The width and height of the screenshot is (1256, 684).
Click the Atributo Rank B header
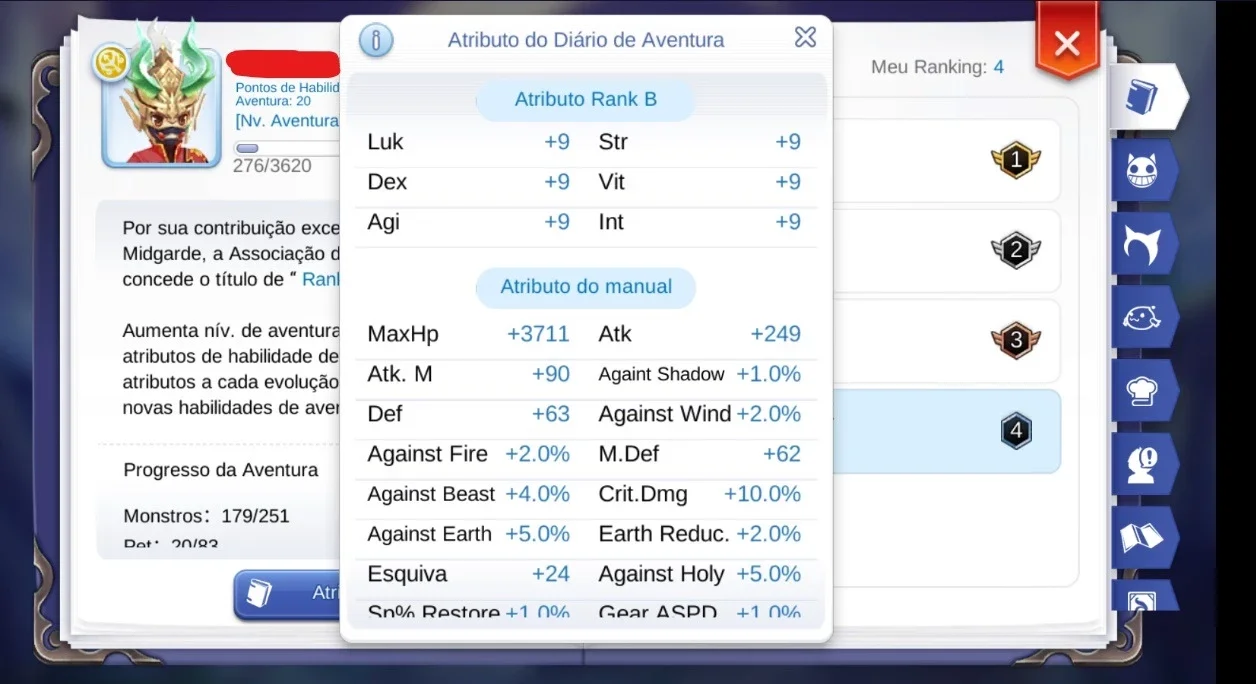click(x=586, y=99)
